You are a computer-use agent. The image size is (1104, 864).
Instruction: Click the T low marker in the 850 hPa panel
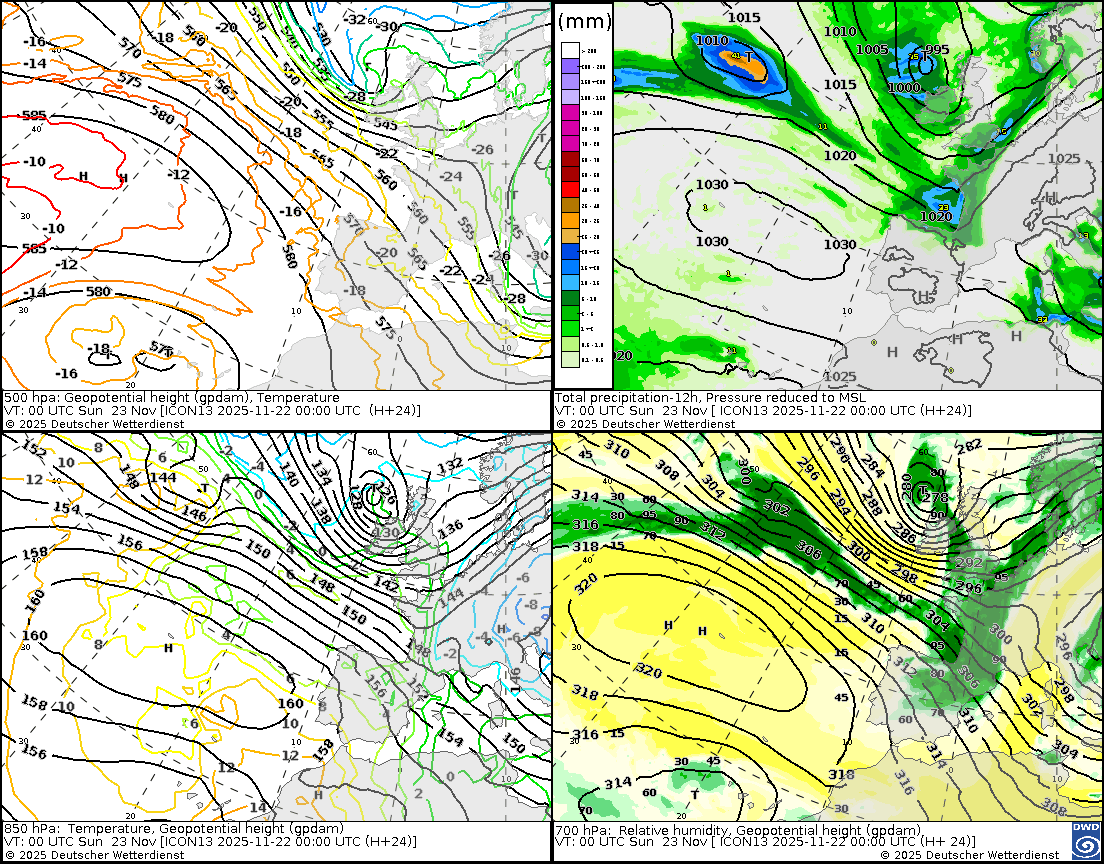(x=204, y=488)
